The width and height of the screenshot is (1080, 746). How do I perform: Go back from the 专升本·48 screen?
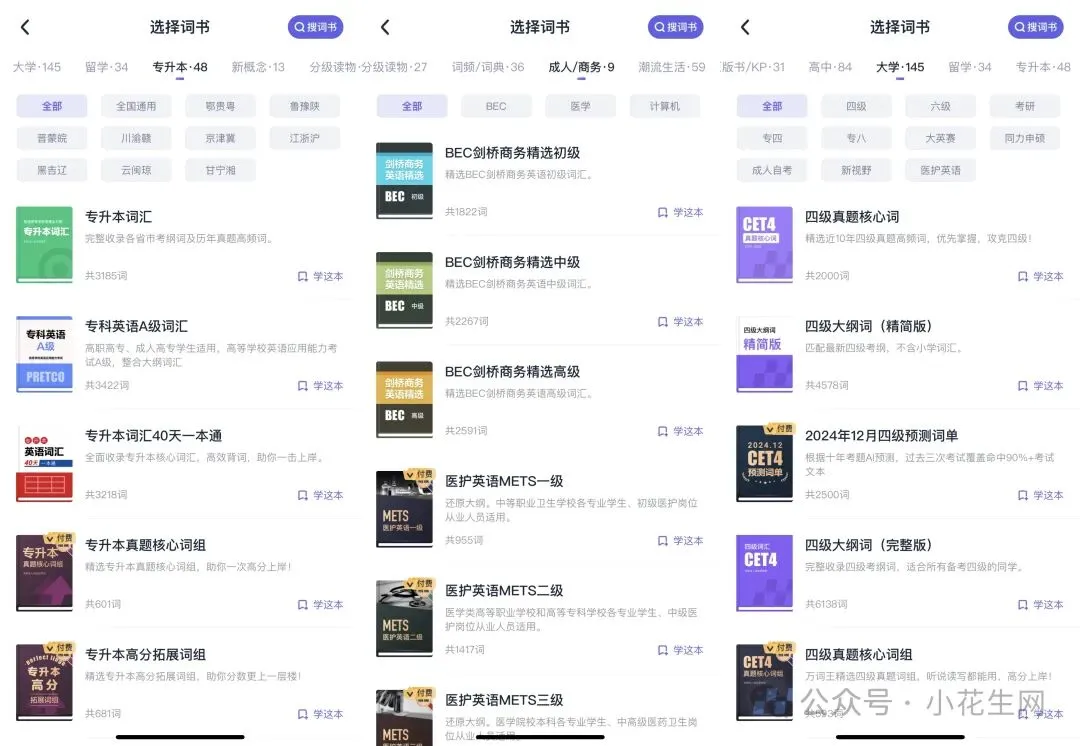tap(25, 28)
